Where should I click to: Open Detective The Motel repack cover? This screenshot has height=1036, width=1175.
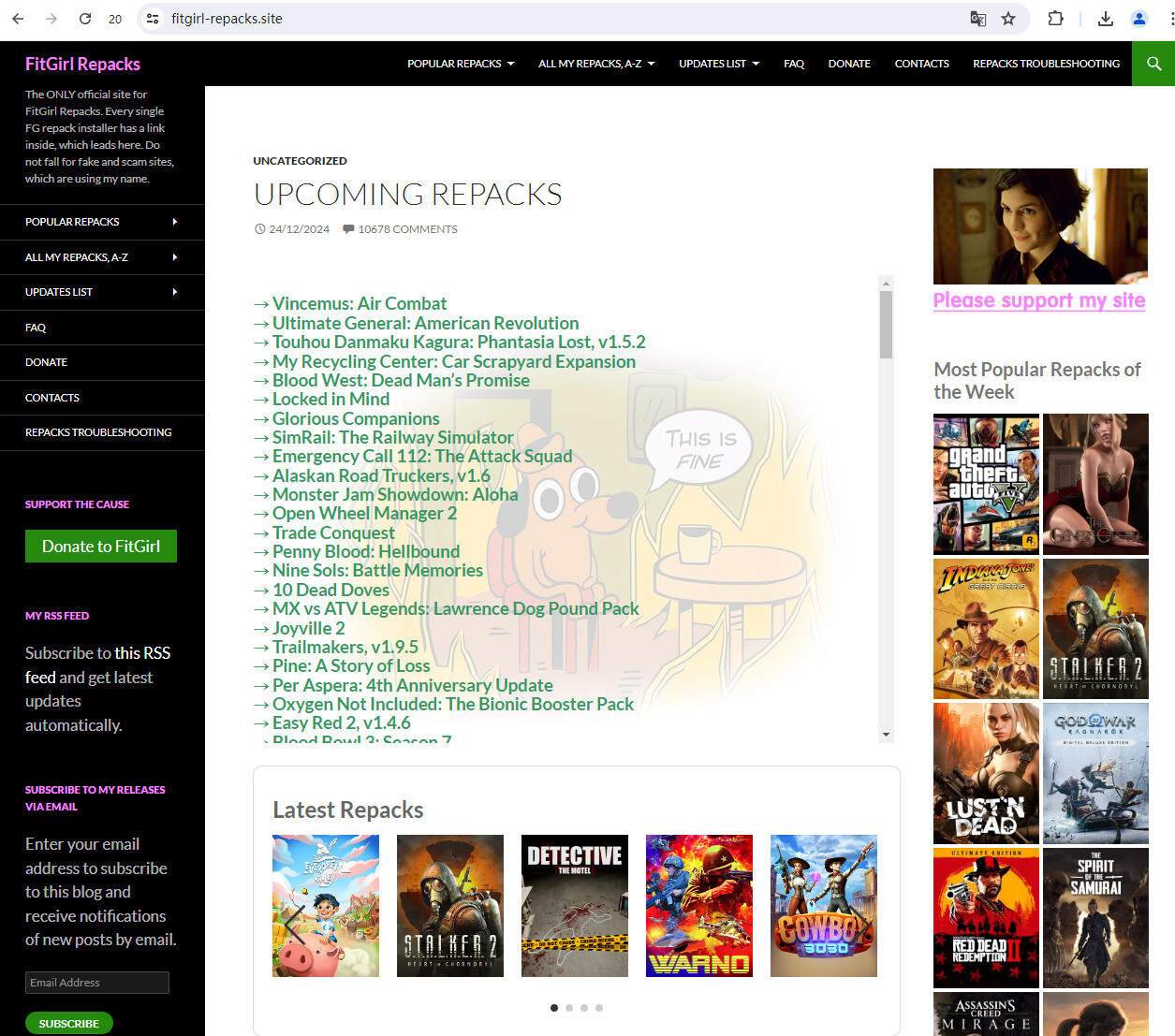575,906
